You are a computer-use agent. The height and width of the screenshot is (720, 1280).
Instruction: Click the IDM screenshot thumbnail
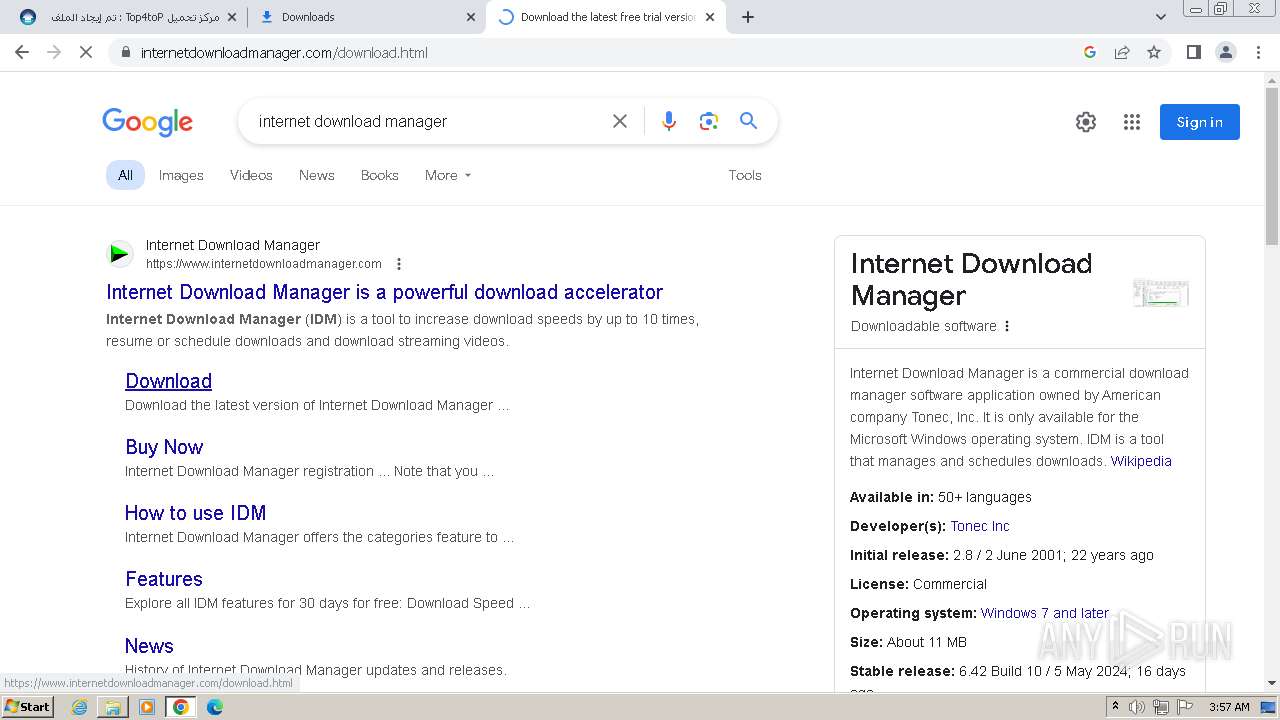pos(1161,293)
